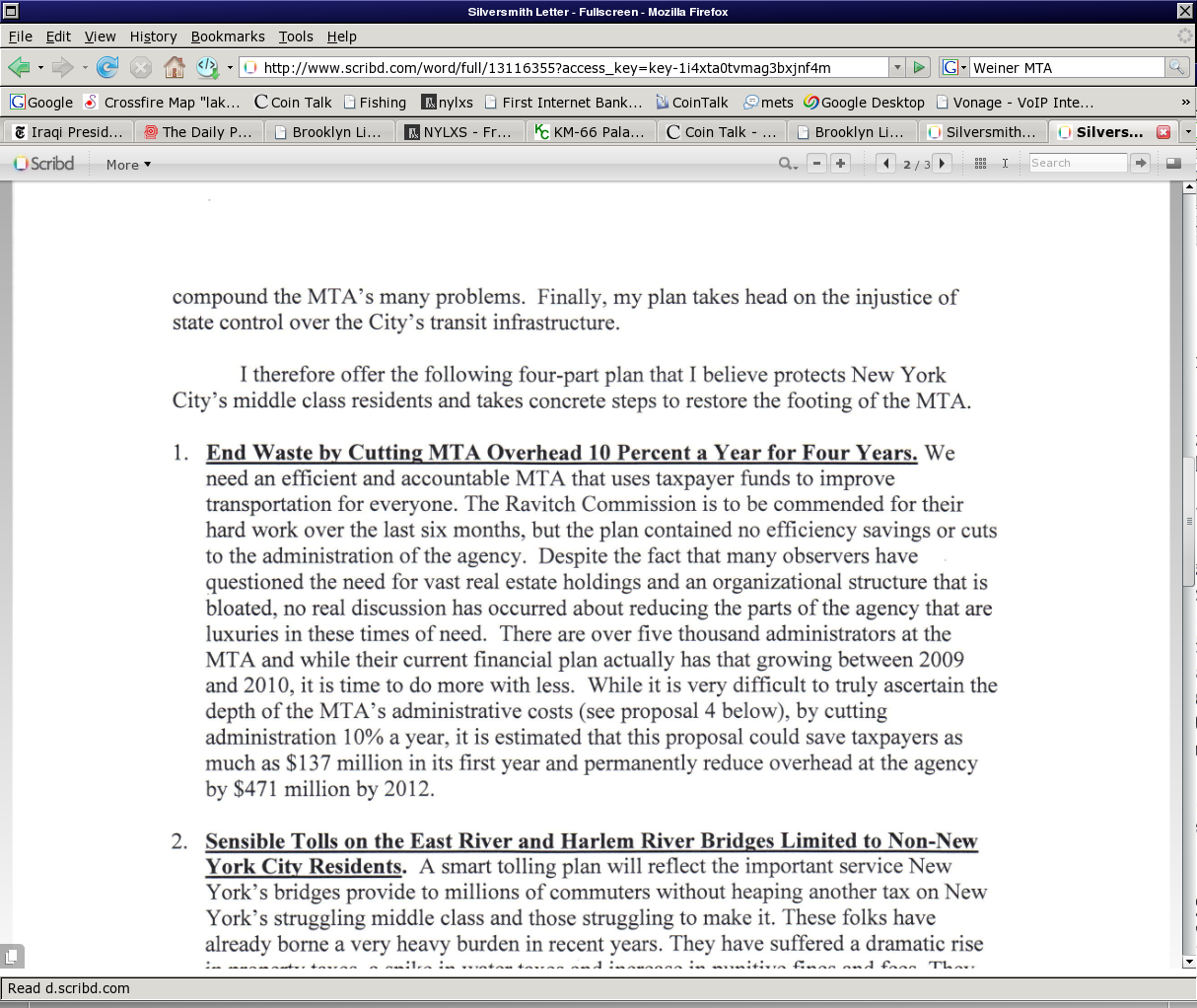Switch to the Silversmith... tab
The width and height of the screenshot is (1197, 1008).
(x=982, y=132)
